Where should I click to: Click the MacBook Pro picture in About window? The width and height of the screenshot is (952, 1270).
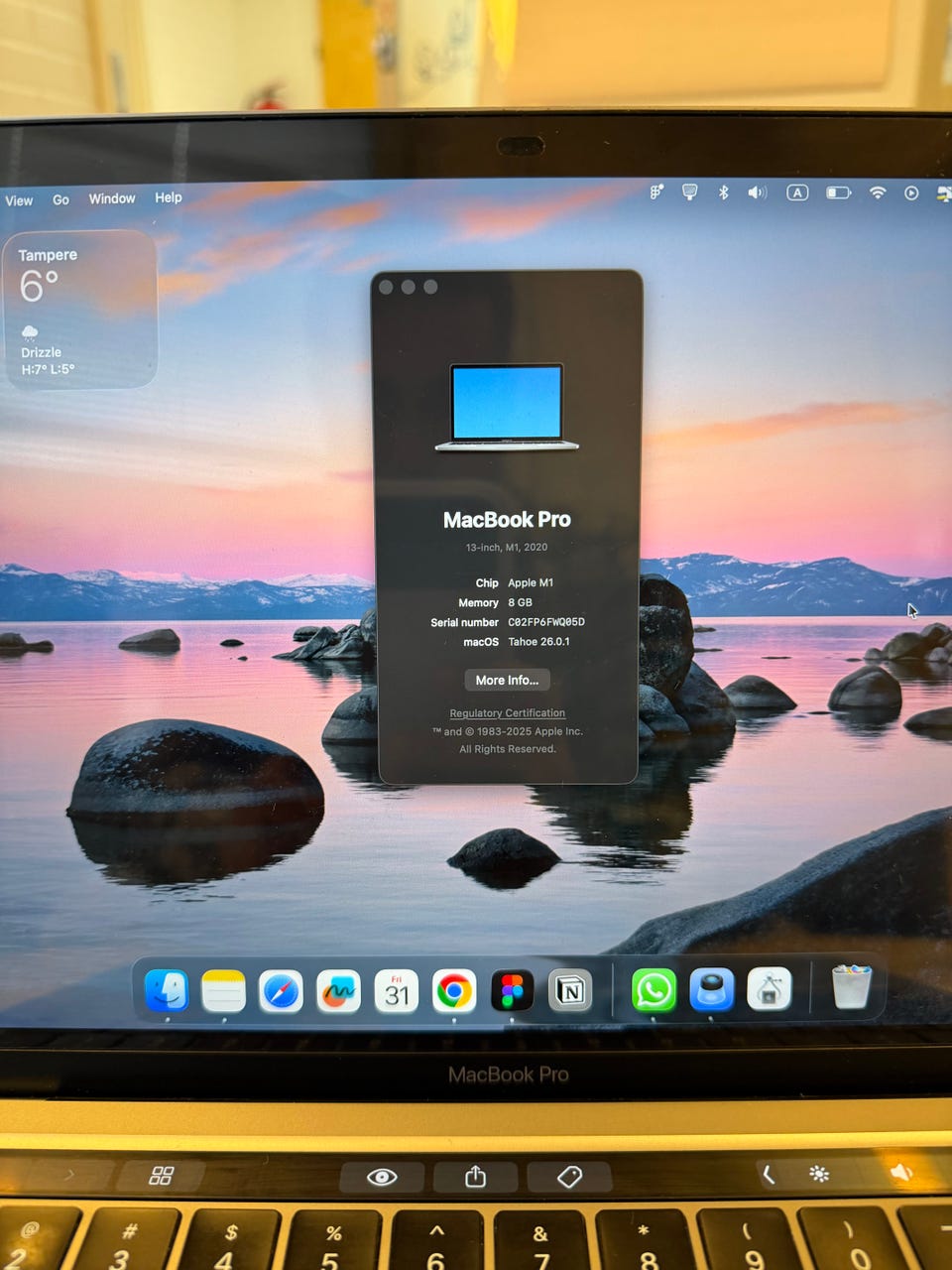pyautogui.click(x=507, y=407)
